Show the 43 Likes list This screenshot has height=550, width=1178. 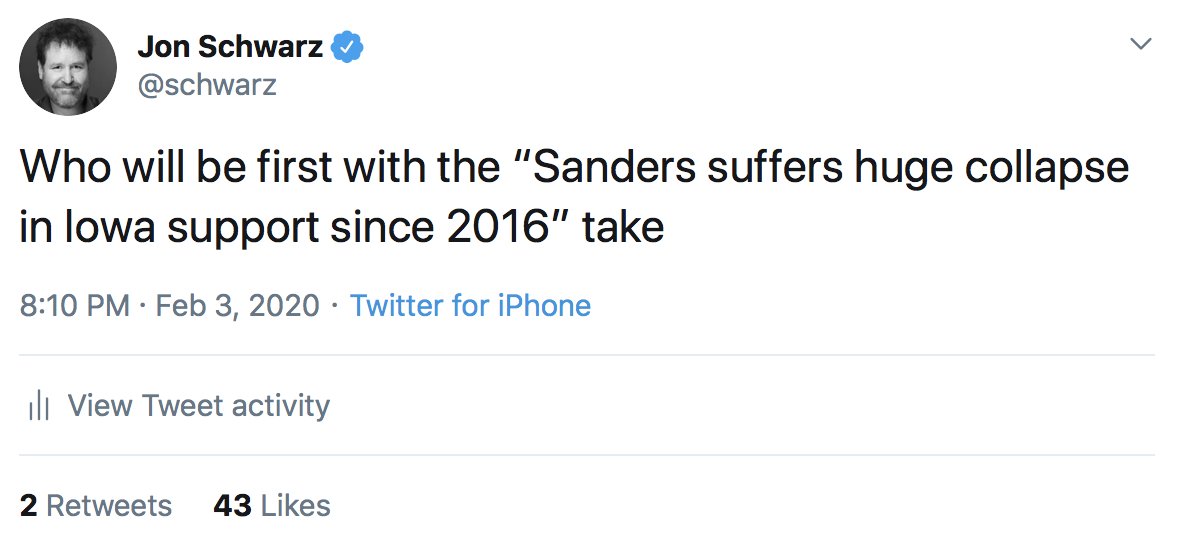click(x=272, y=506)
